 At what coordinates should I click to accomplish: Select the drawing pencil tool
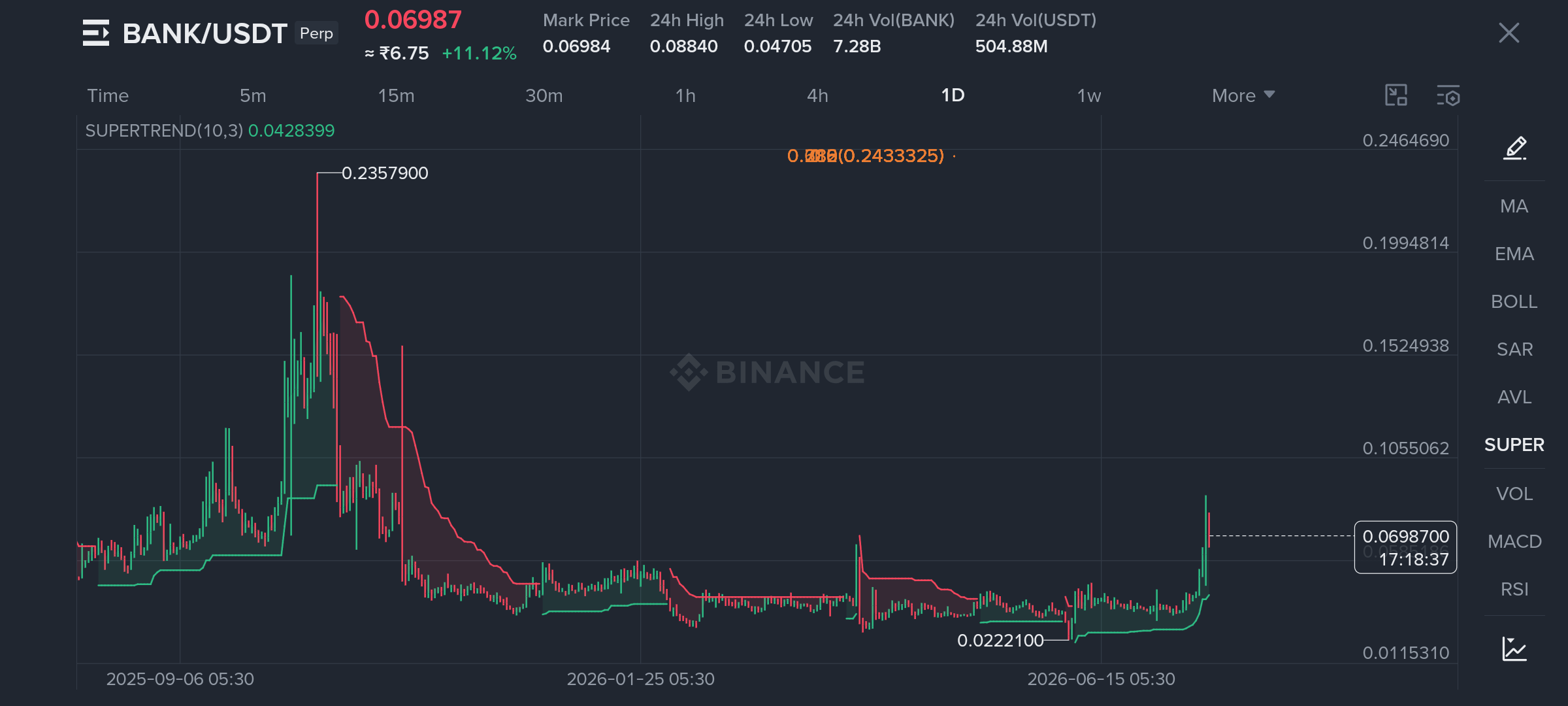pyautogui.click(x=1515, y=148)
